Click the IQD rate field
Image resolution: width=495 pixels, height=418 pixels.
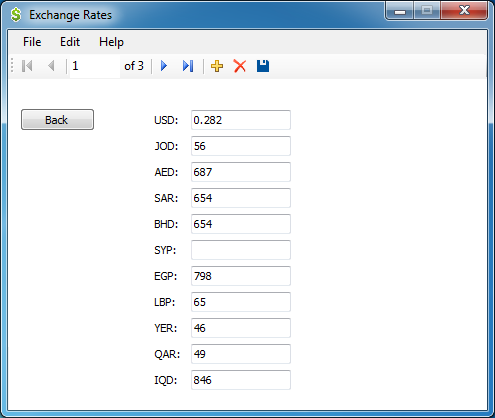(x=241, y=380)
